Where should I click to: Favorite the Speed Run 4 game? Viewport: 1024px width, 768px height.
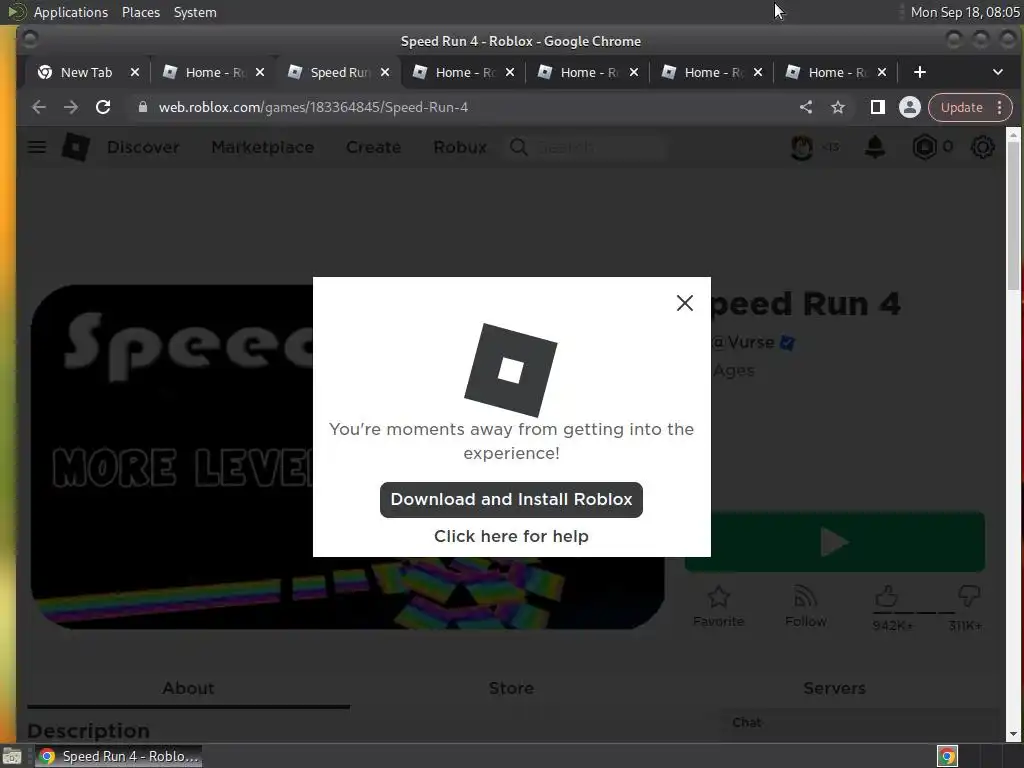(x=718, y=607)
